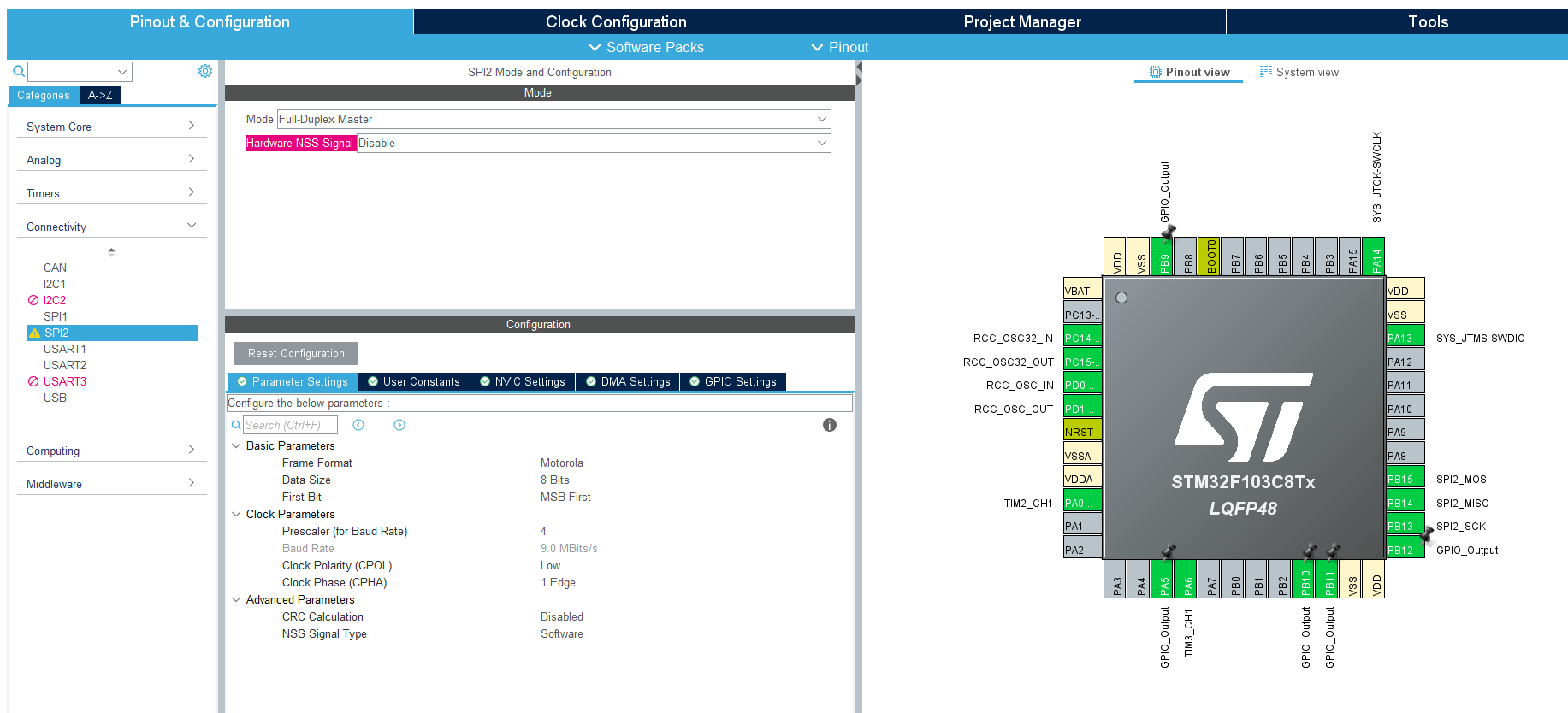Select the PA6 TIM3_CH1 pin
1568x713 pixels.
tap(1186, 579)
